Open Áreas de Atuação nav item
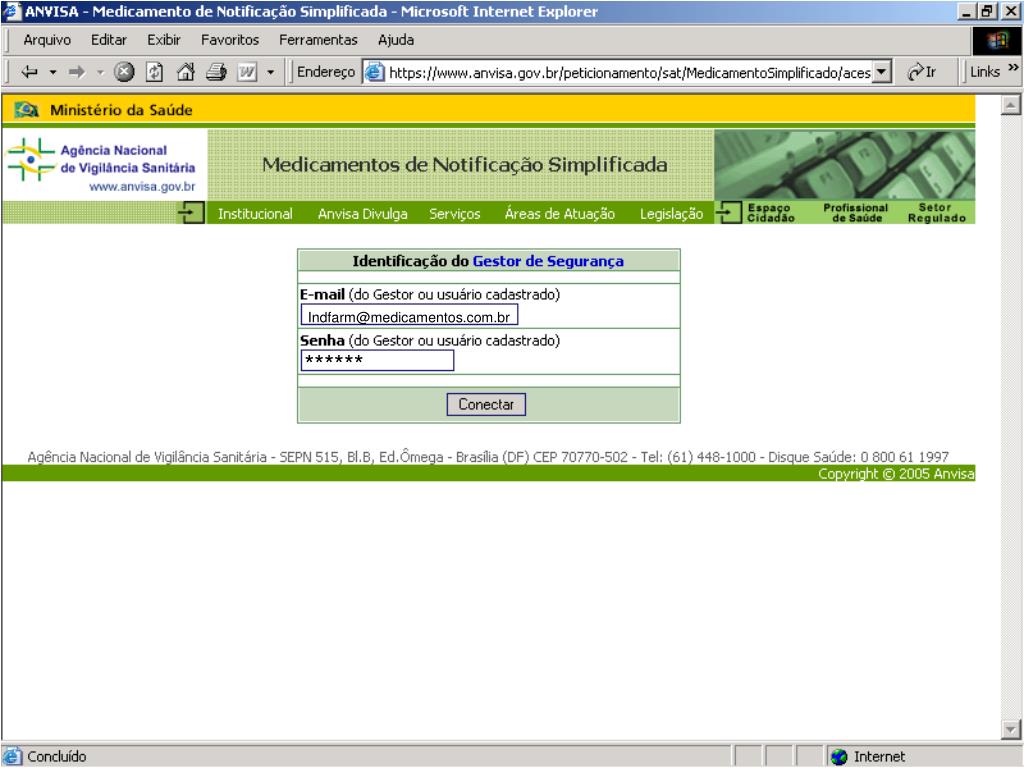 pyautogui.click(x=560, y=214)
